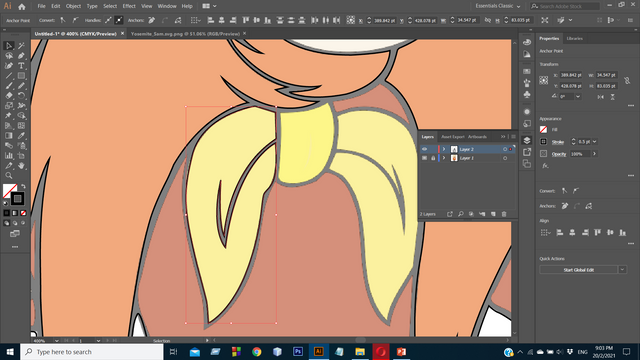Select the Artboard tool
Screen dimensions: 640x360
click(x=21, y=156)
